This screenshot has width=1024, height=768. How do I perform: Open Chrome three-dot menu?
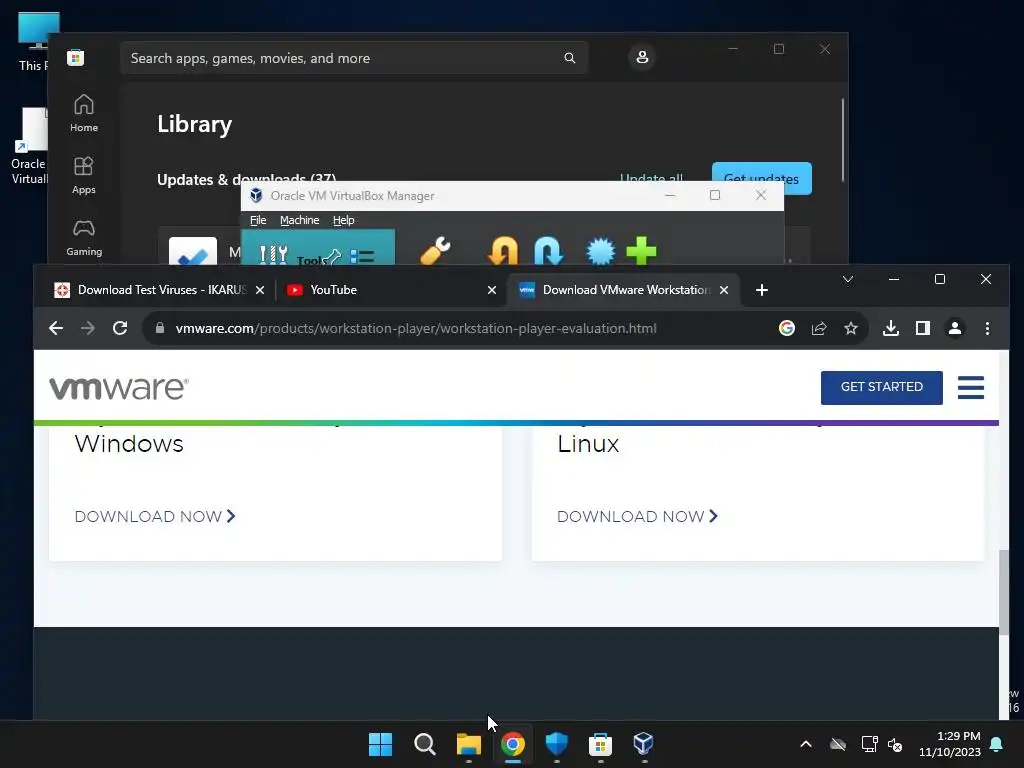click(x=987, y=328)
